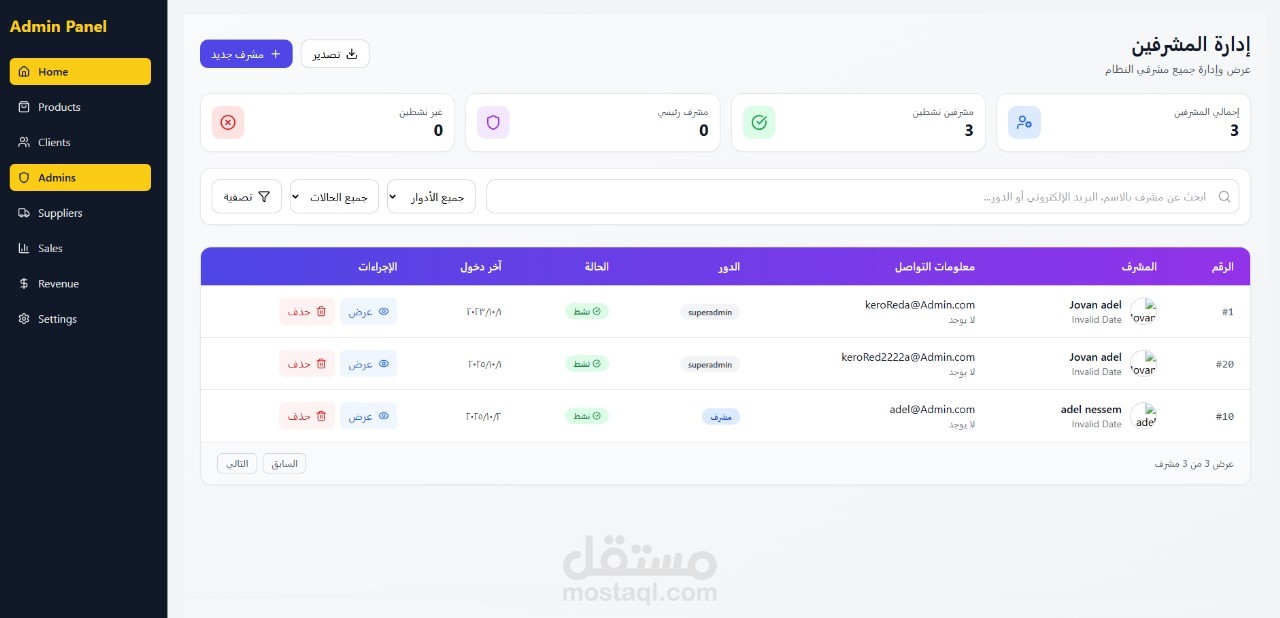The image size is (1280, 618).
Task: Click the Suppliers truck icon
Action: [x=24, y=213]
